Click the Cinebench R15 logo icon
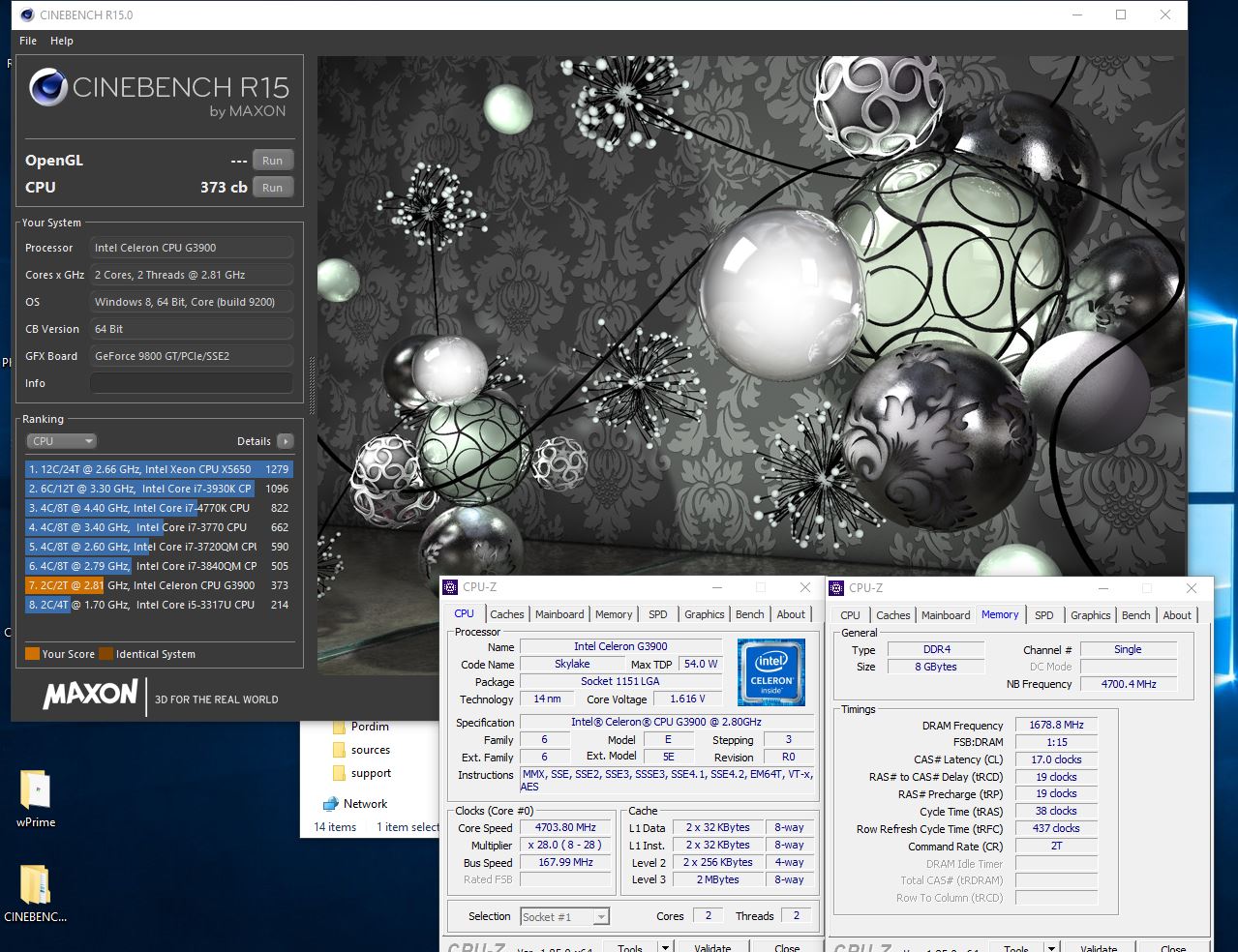 (x=48, y=87)
